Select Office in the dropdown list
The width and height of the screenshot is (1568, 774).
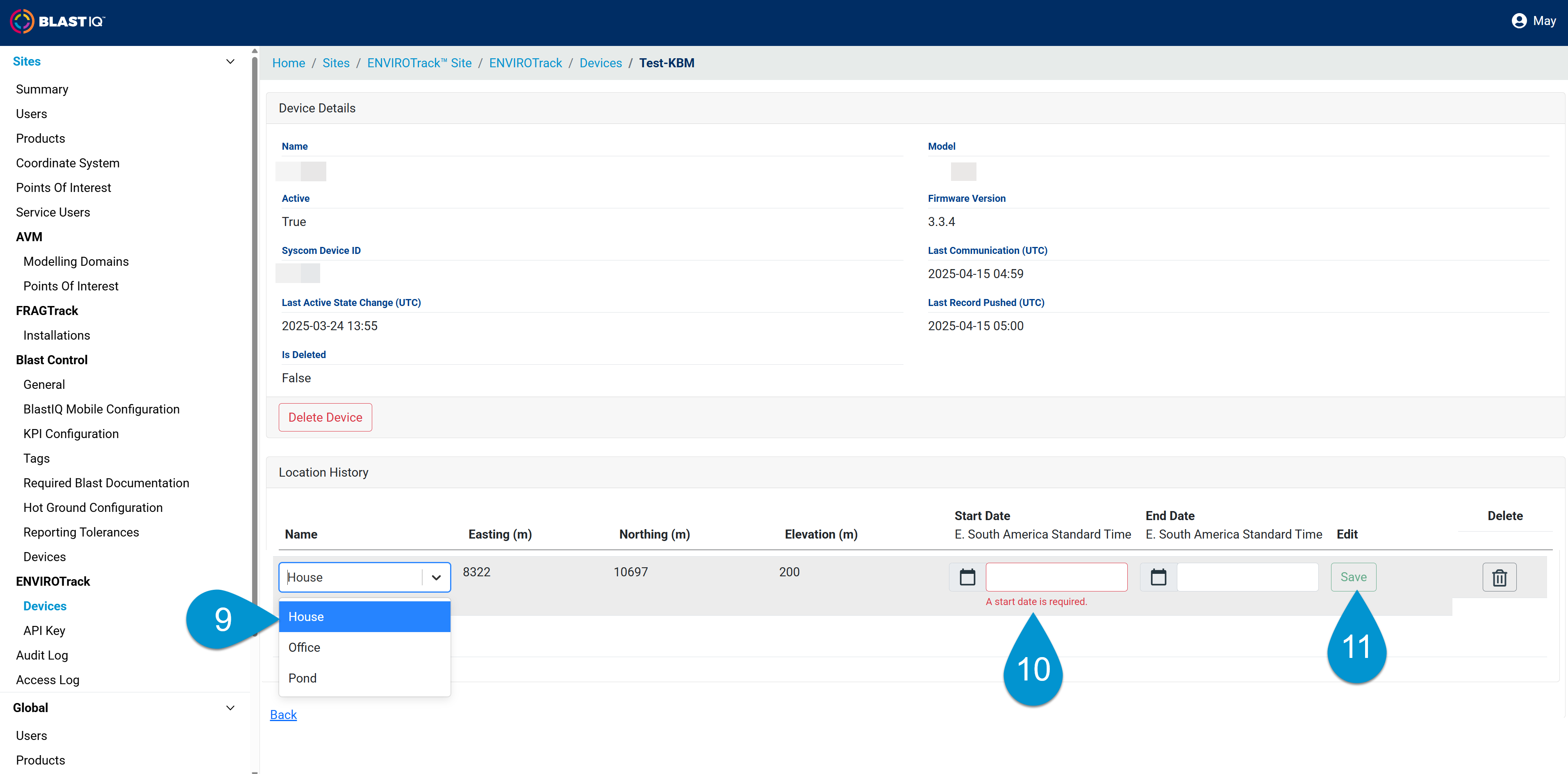point(364,647)
